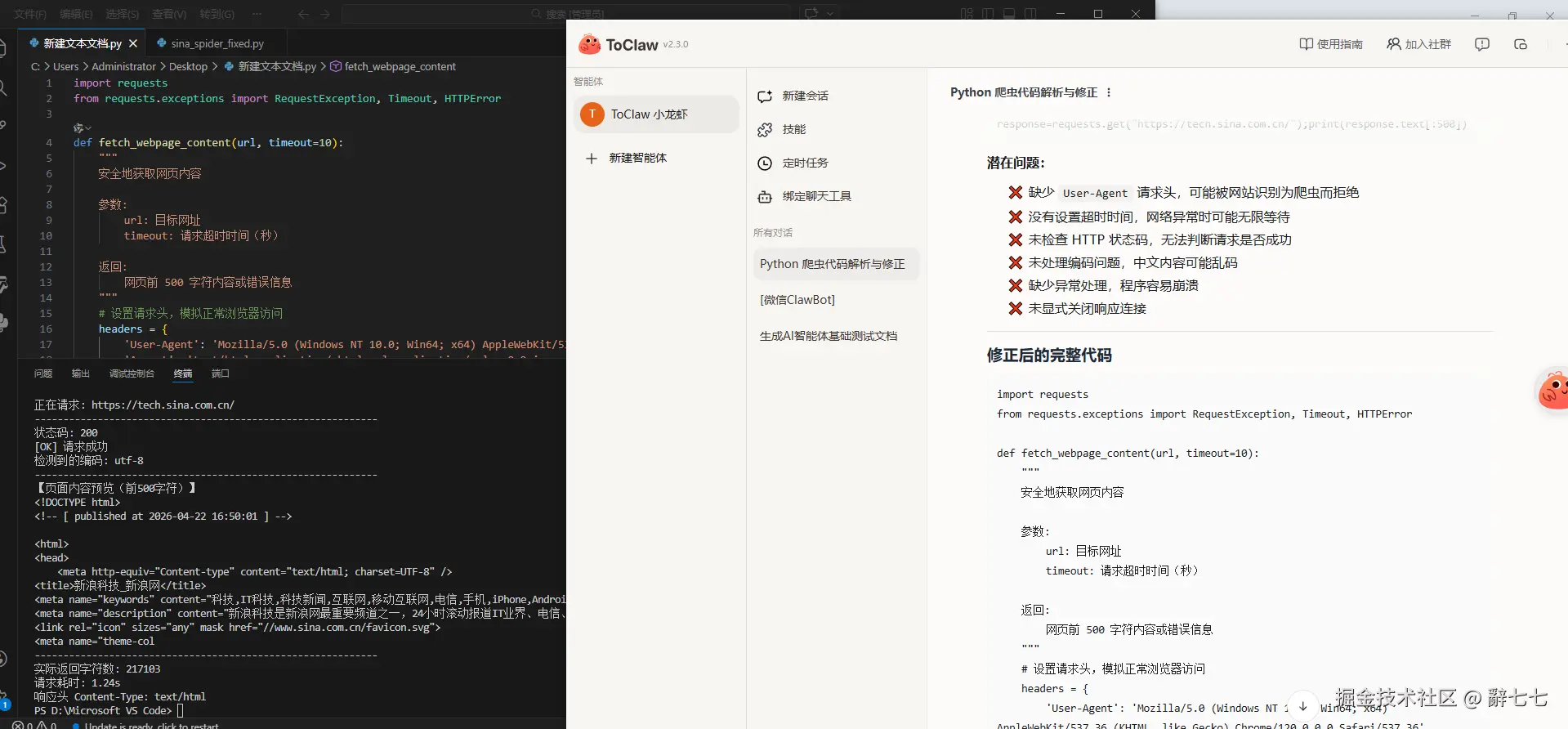Jump to bottom with the down-arrow button
The width and height of the screenshot is (1568, 729).
[1303, 706]
